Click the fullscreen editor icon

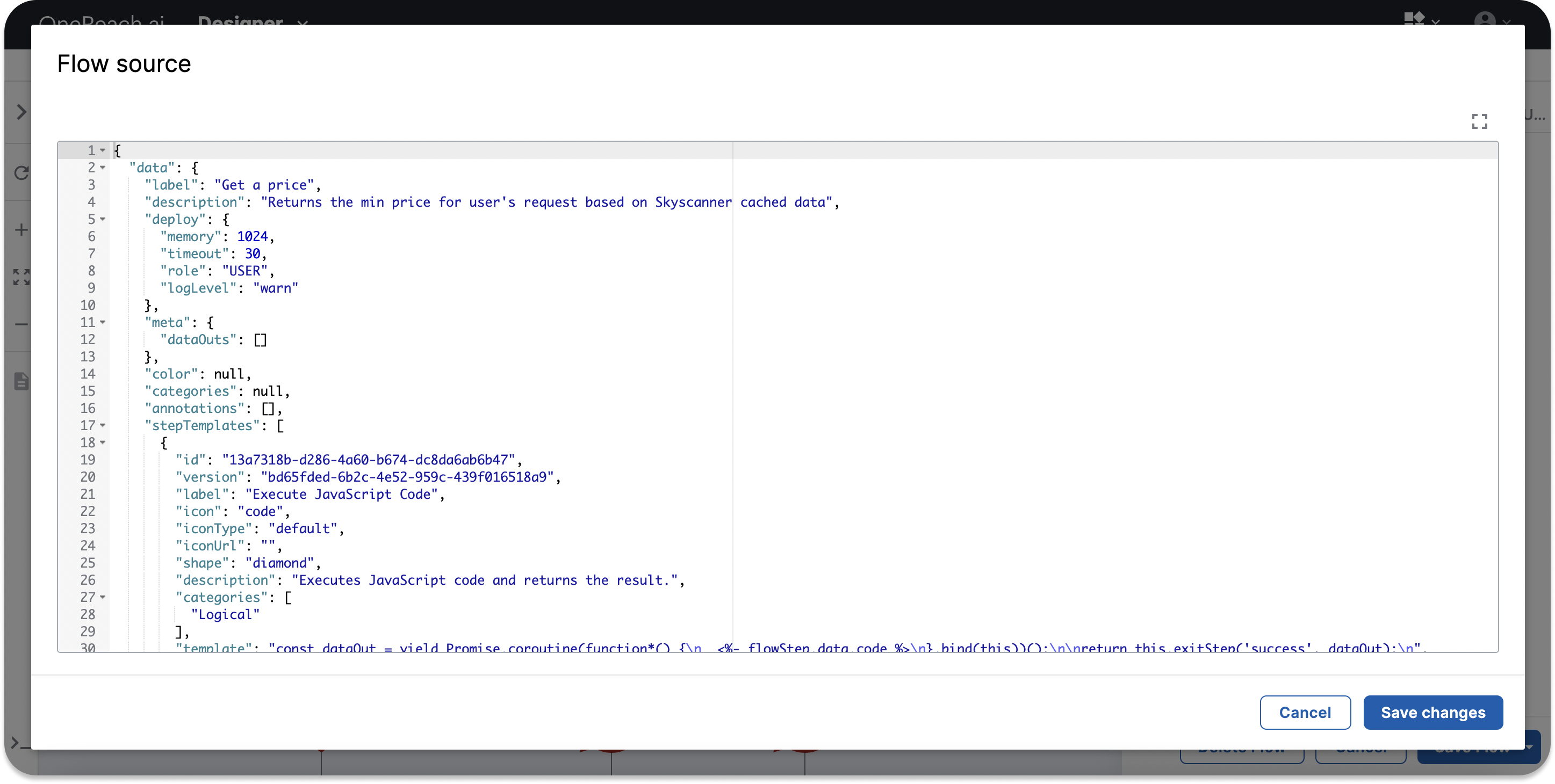click(1479, 121)
